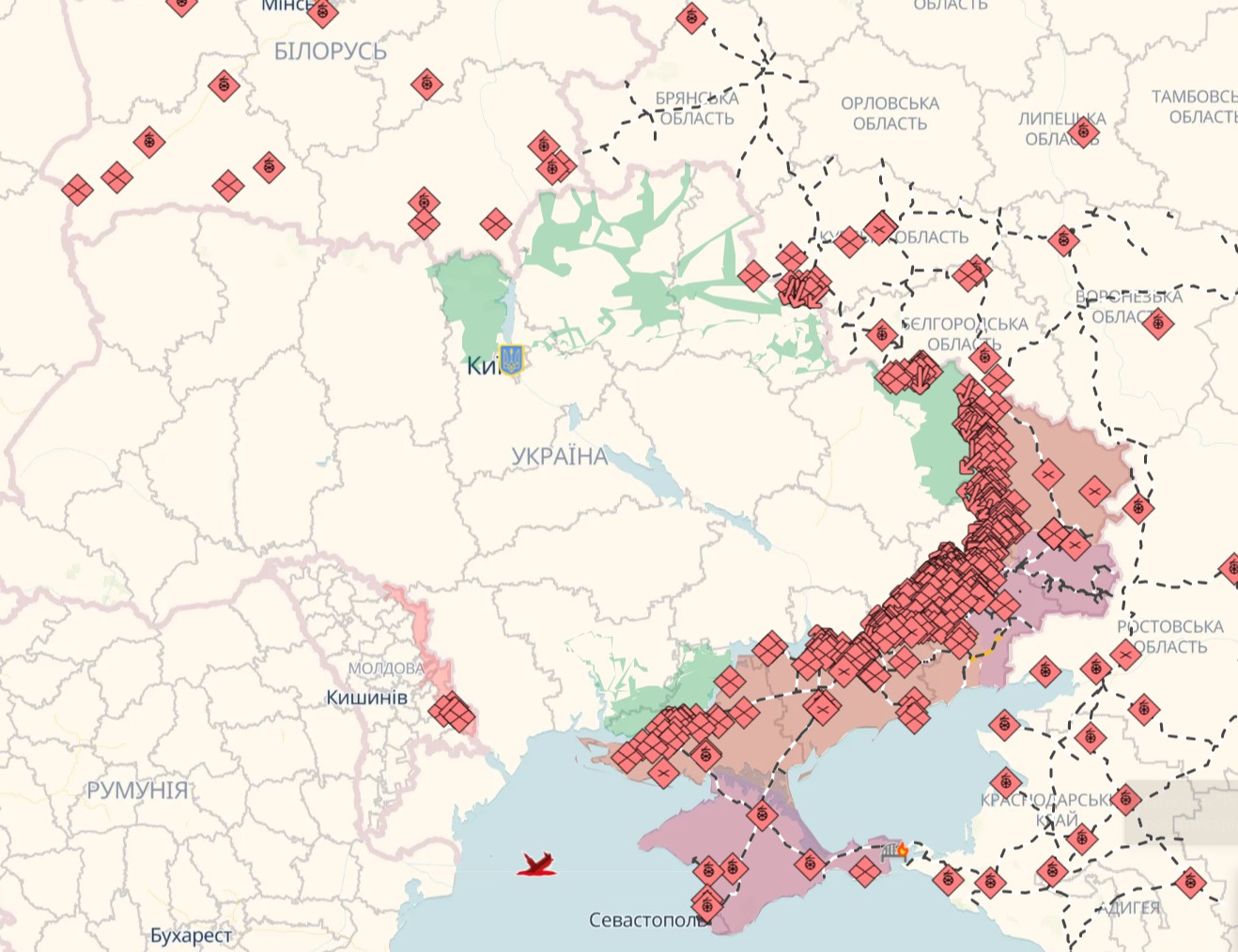Select the westernmost crossed marker in Belarus
Image resolution: width=1238 pixels, height=952 pixels.
77,190
